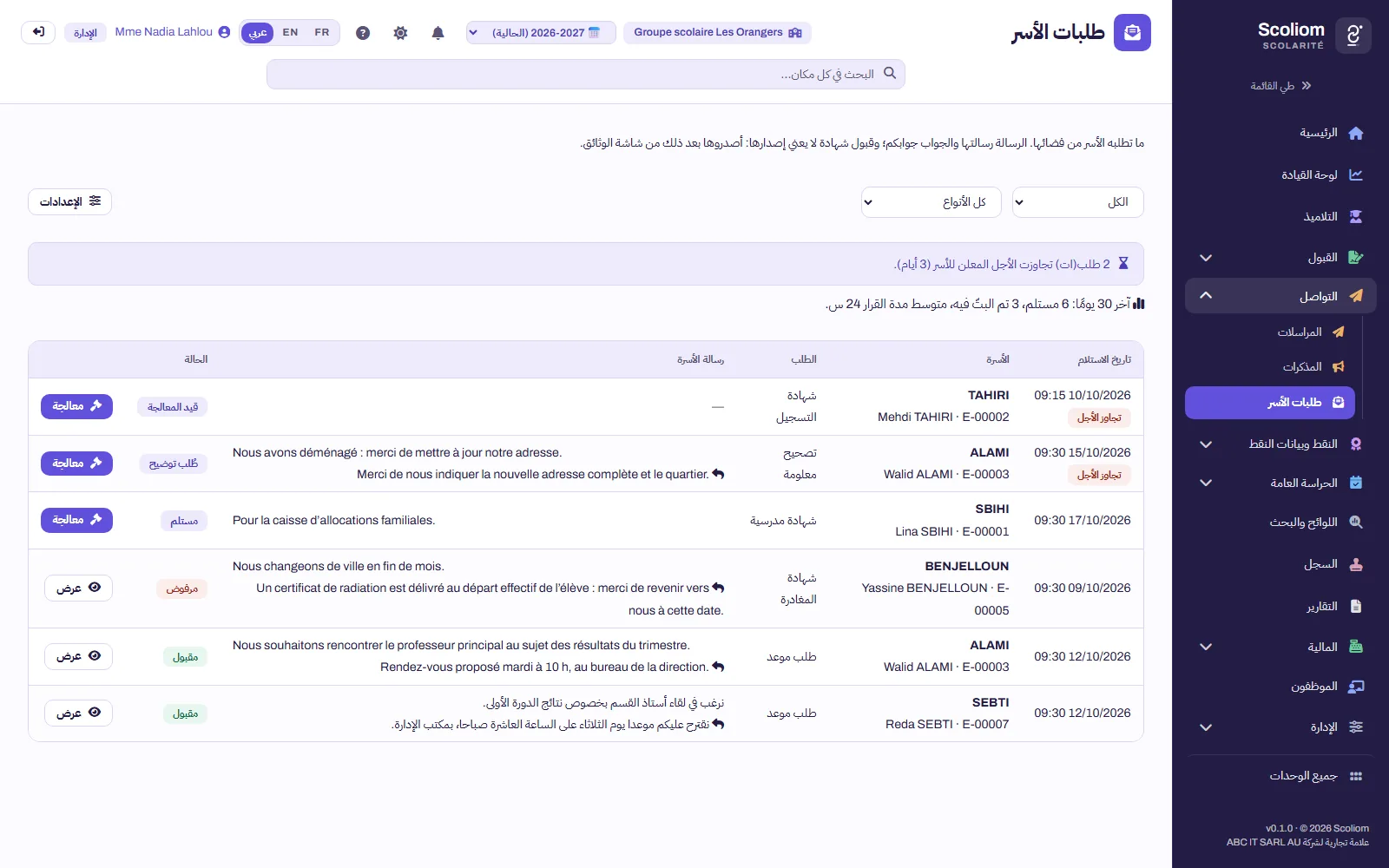The image size is (1389, 868).
Task: Switch language to EN
Action: coord(290,33)
